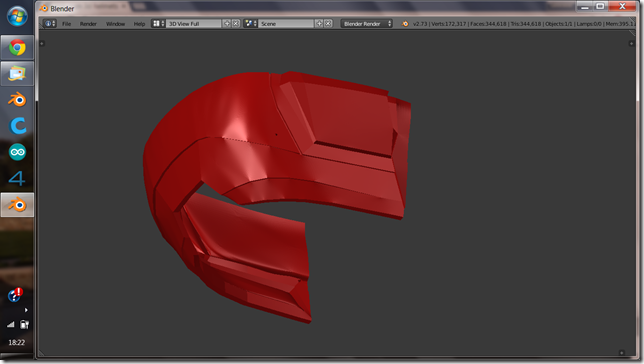Click the Scene name field
The height and width of the screenshot is (364, 644).
[286, 23]
